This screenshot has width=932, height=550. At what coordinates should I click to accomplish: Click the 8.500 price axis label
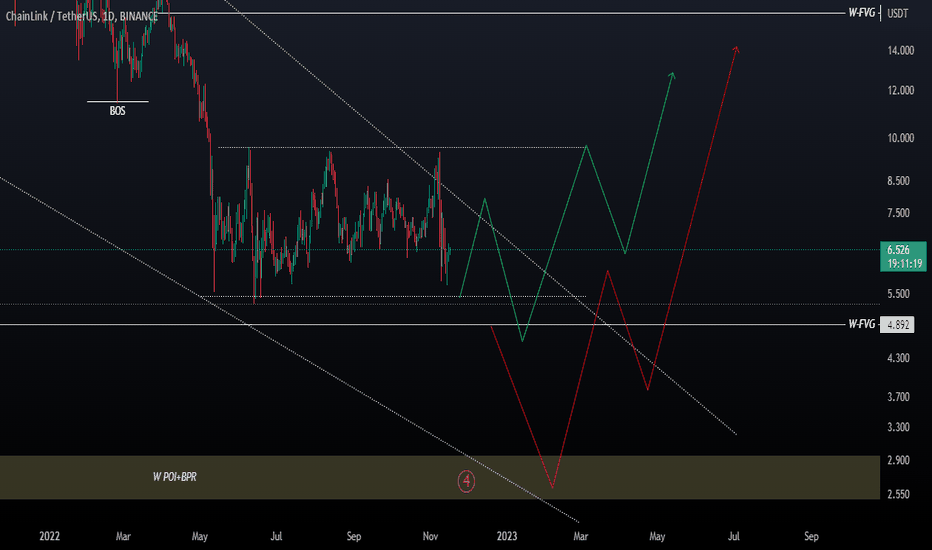pos(898,181)
